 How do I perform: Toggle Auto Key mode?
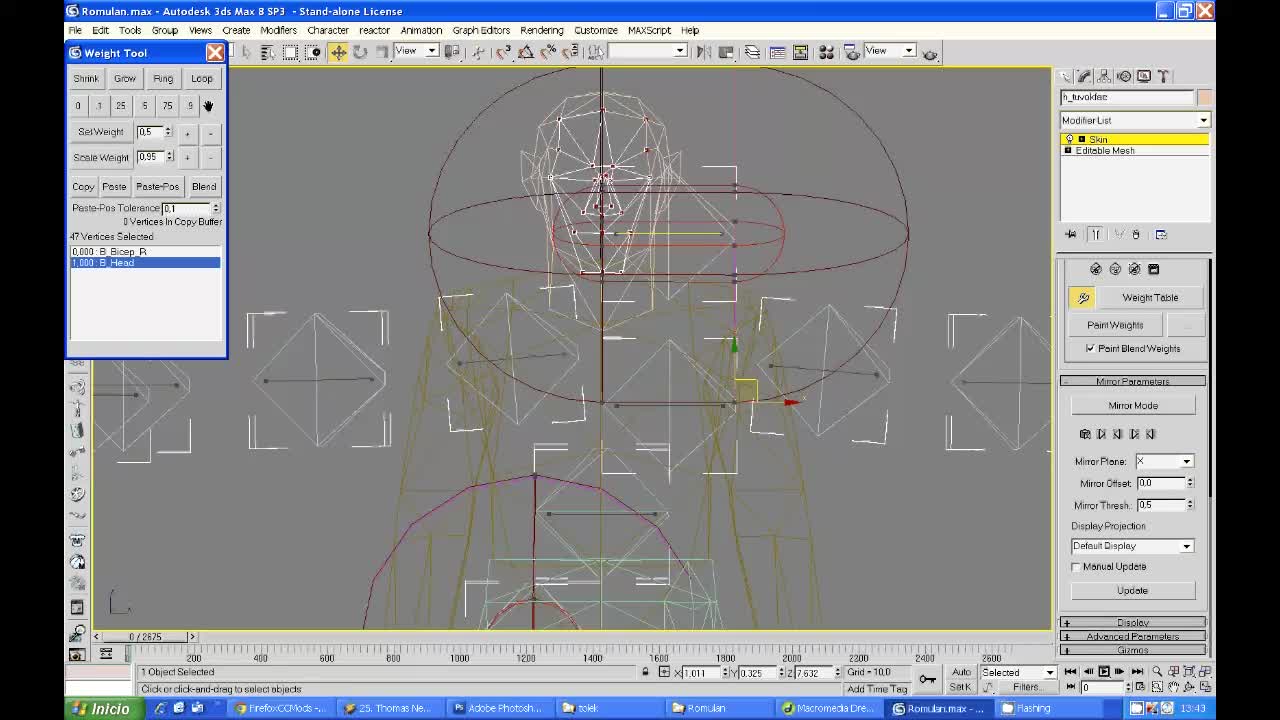point(961,672)
